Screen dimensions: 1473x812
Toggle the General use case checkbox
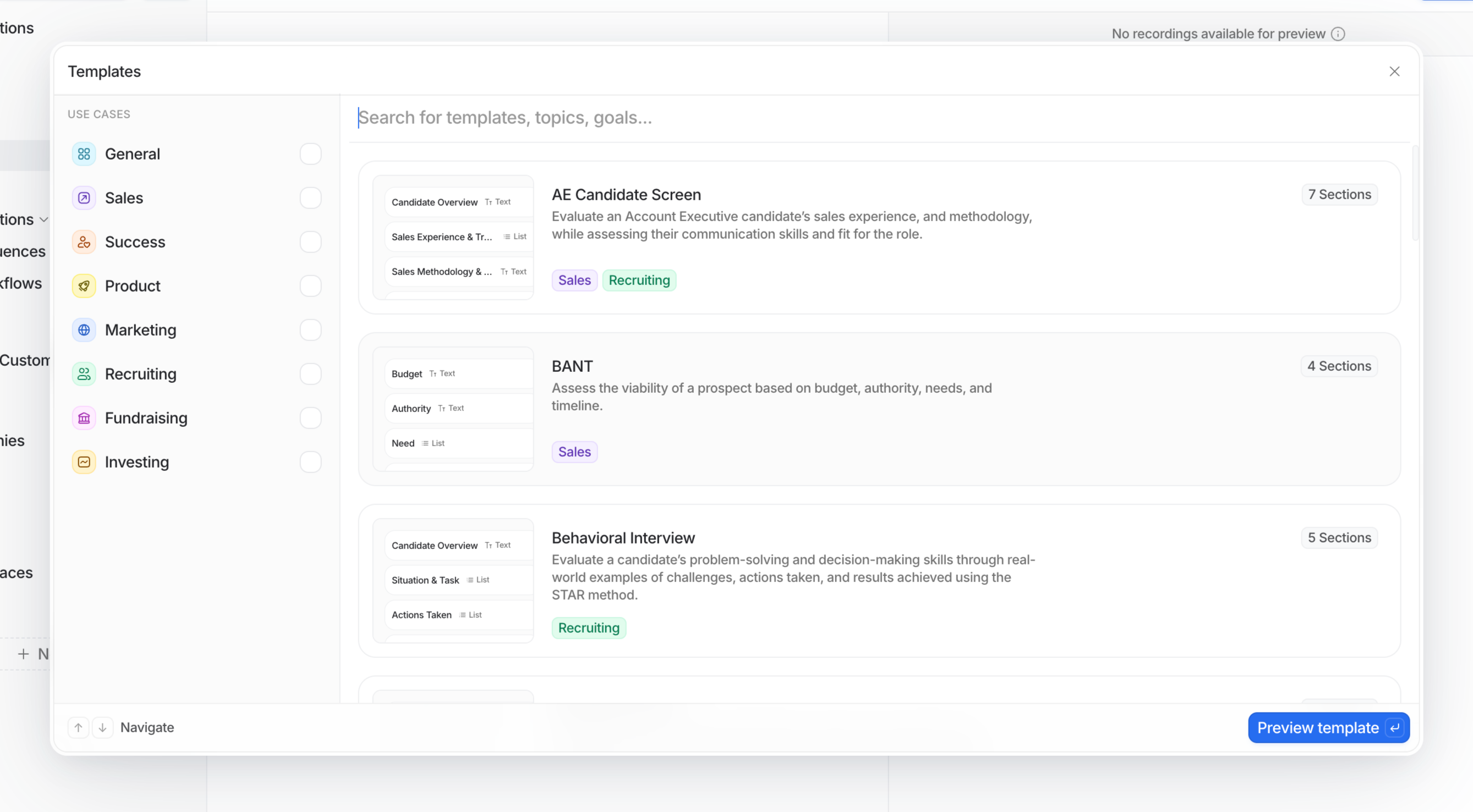coord(310,154)
